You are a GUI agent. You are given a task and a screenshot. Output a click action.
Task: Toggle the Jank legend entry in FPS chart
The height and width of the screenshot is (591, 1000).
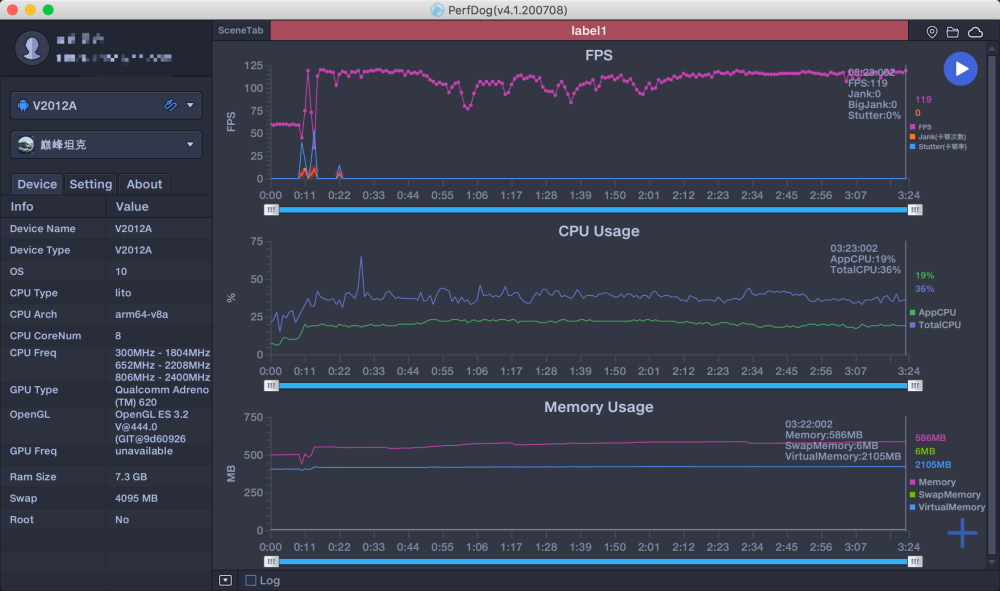pyautogui.click(x=938, y=136)
